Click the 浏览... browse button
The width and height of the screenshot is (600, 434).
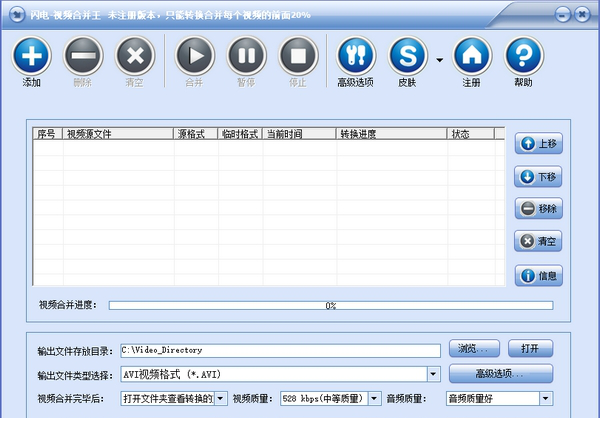click(x=474, y=349)
